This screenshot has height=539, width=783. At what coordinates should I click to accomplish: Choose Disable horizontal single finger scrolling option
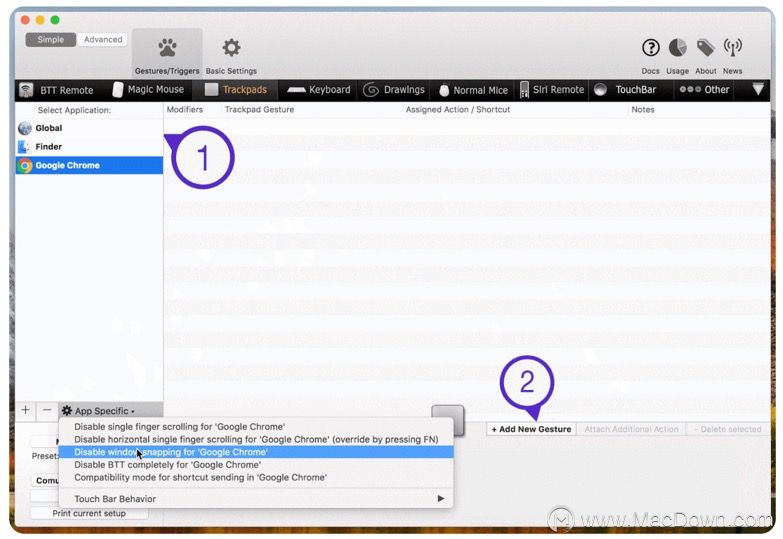[256, 440]
